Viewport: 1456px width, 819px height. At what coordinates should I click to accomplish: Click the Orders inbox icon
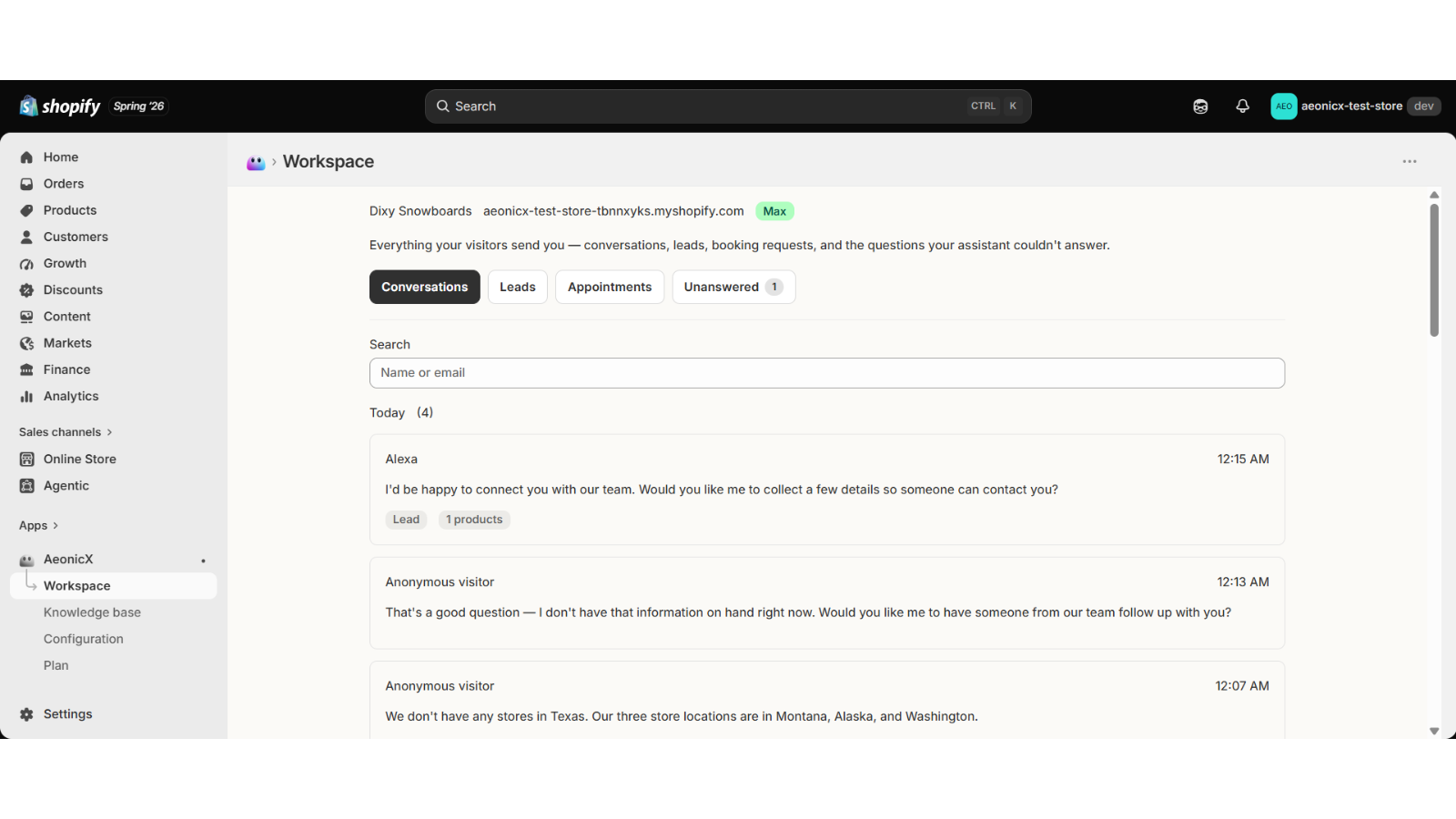(x=26, y=184)
